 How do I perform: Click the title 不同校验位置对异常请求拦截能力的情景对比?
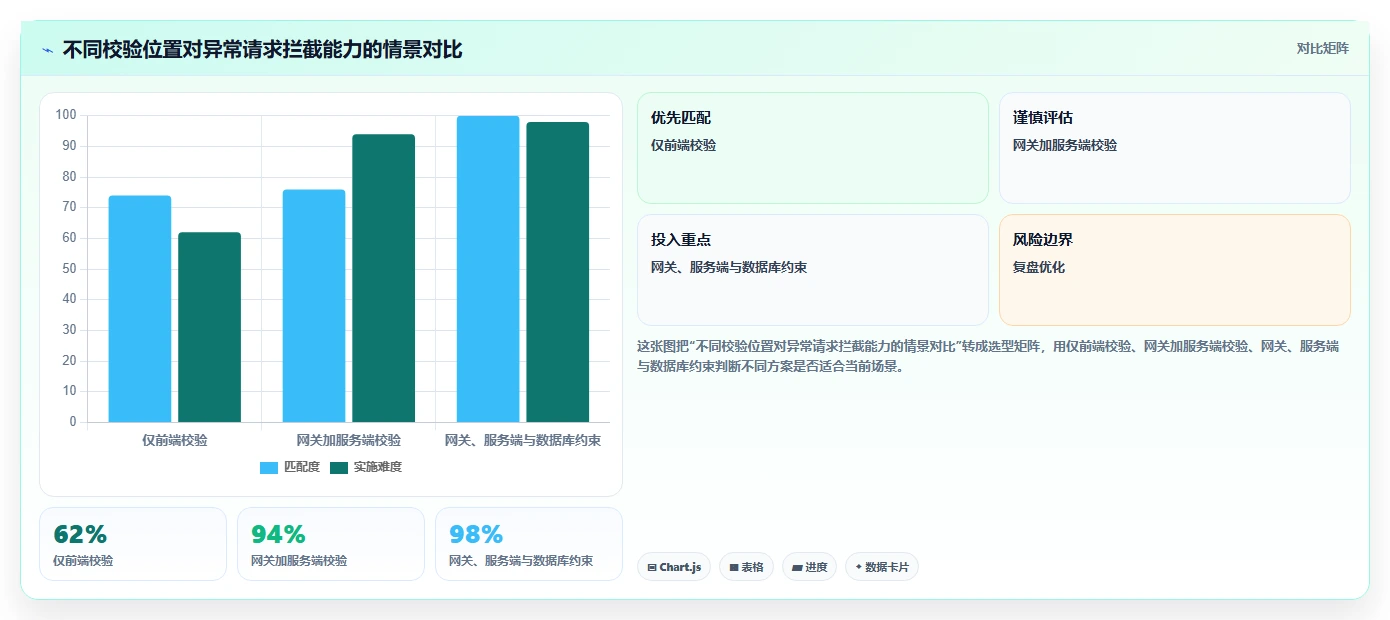click(262, 49)
